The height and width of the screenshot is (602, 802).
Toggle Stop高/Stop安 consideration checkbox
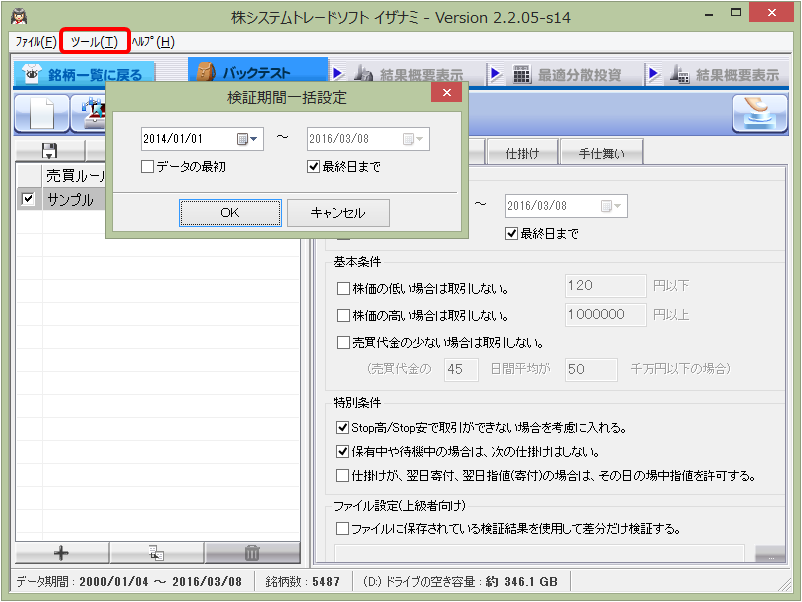click(342, 427)
